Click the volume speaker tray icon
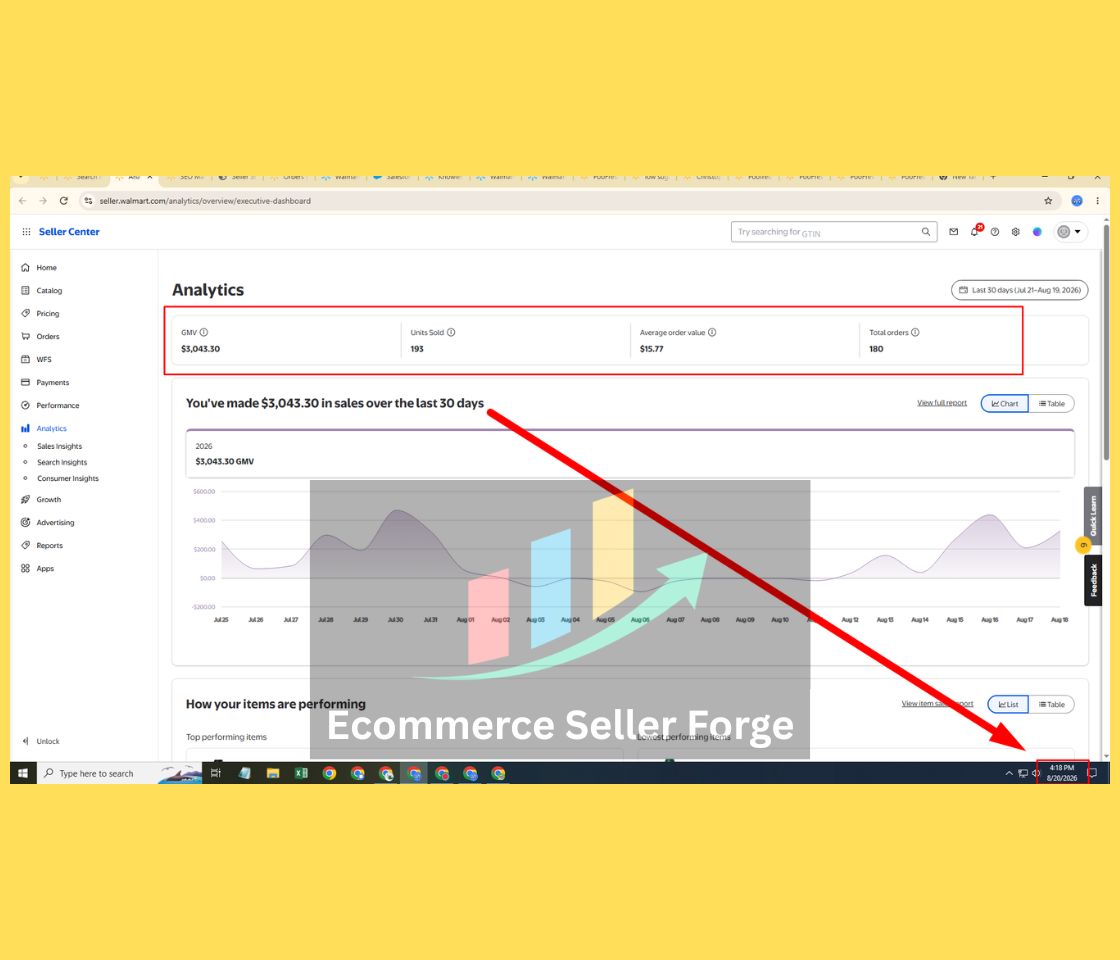The width and height of the screenshot is (1120, 960). (x=1036, y=774)
